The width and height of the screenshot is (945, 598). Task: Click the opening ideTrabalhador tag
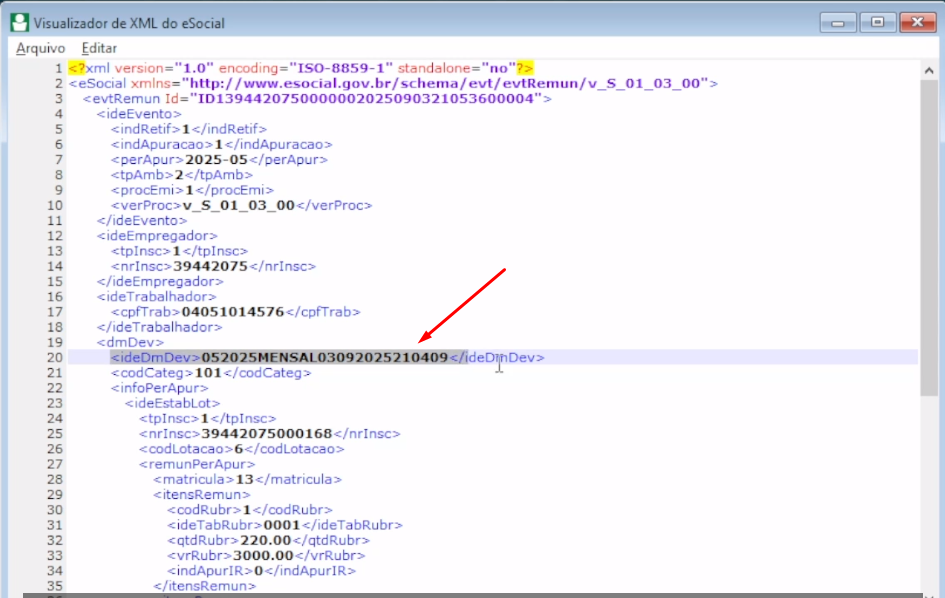click(156, 297)
